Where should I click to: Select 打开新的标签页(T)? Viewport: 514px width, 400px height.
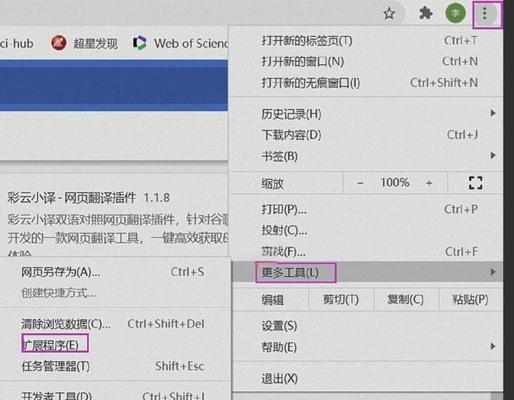click(366, 41)
